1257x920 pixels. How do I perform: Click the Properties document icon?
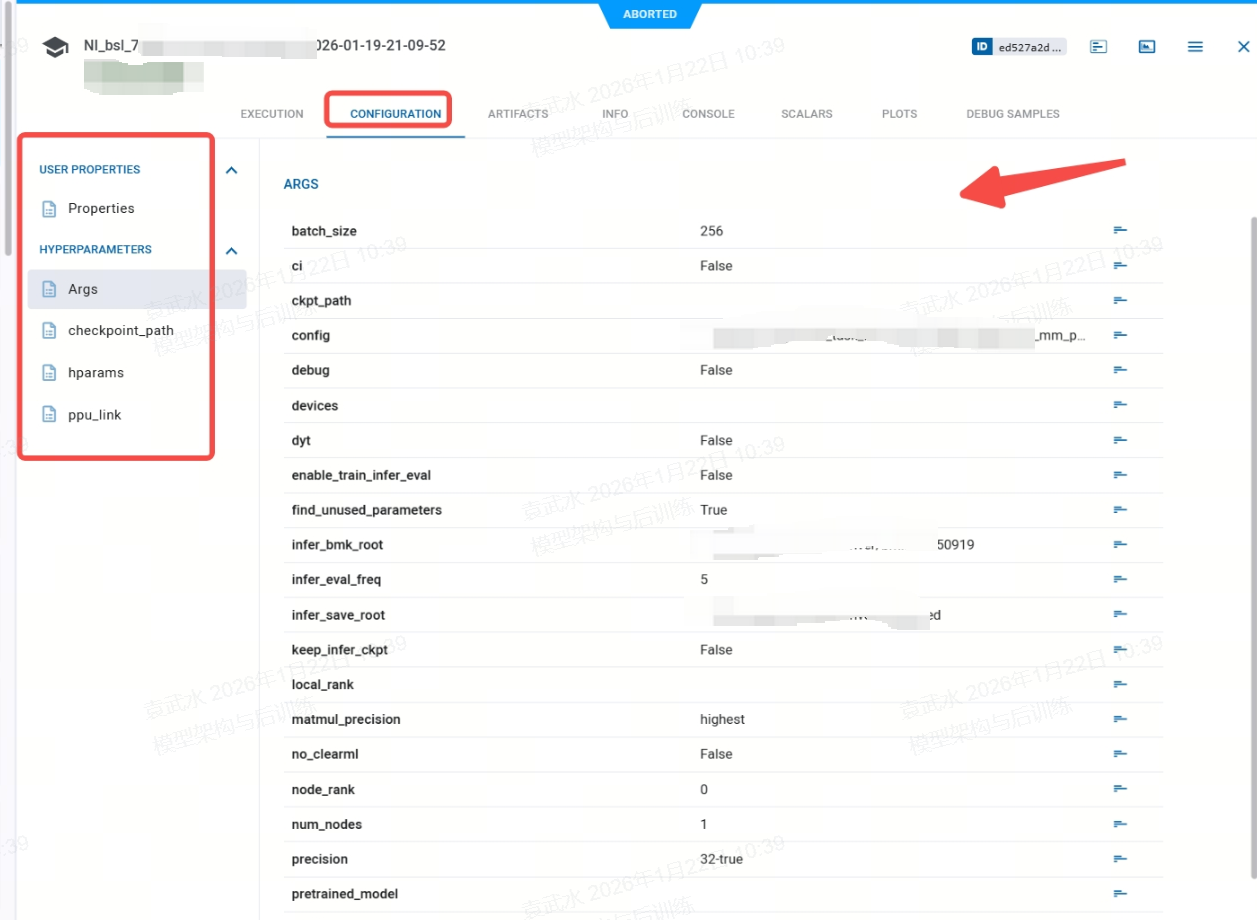(49, 209)
